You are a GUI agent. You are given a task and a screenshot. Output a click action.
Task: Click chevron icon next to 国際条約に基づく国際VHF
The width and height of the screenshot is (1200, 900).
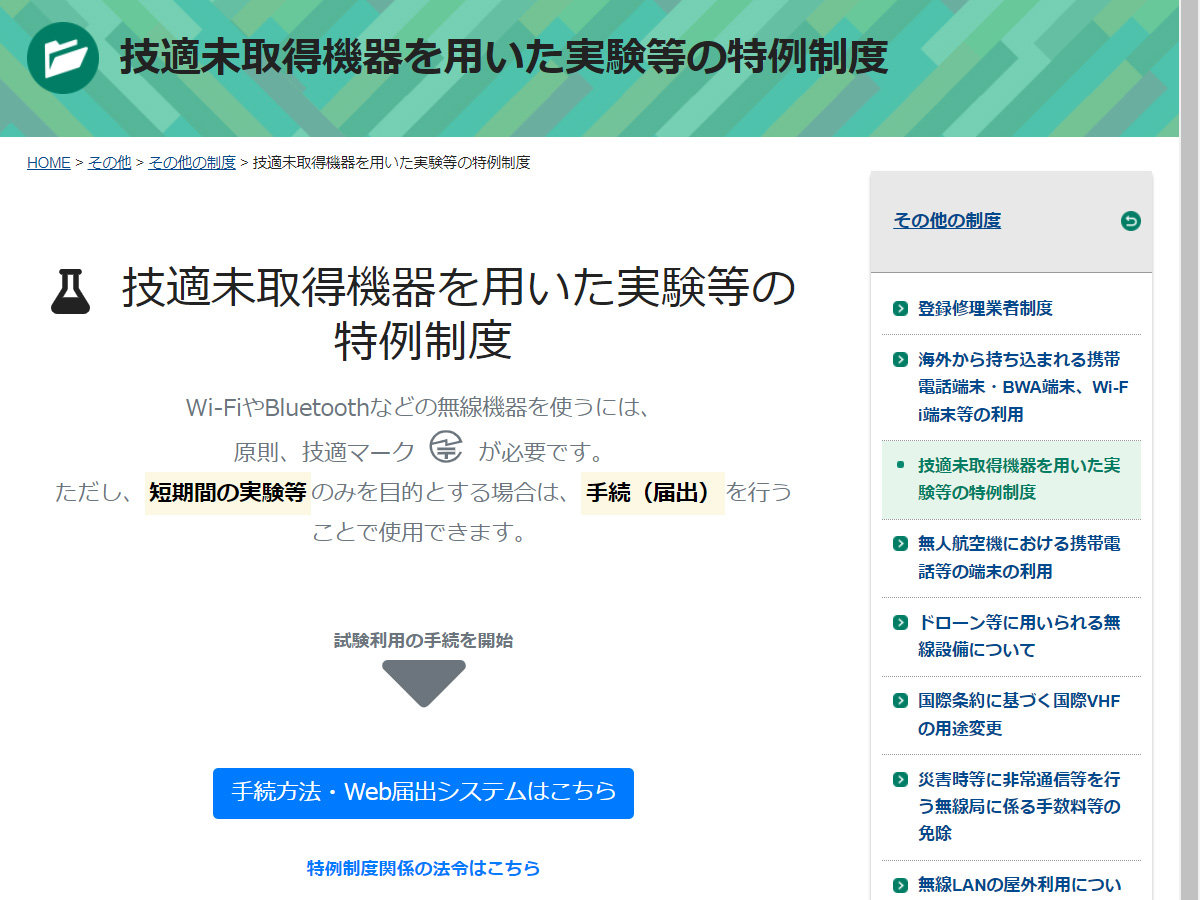click(900, 701)
